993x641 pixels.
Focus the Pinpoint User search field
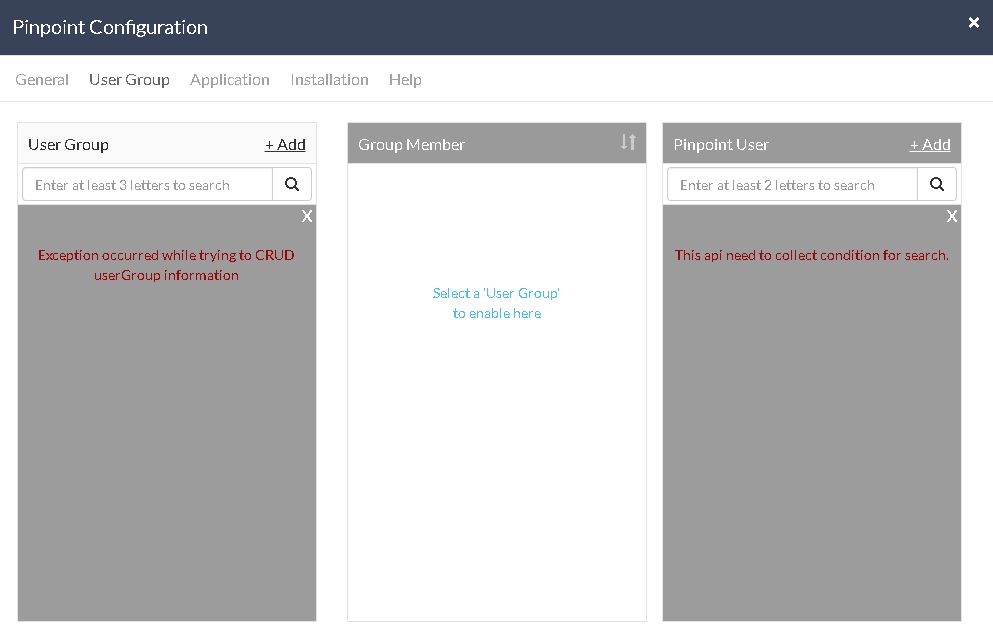792,184
